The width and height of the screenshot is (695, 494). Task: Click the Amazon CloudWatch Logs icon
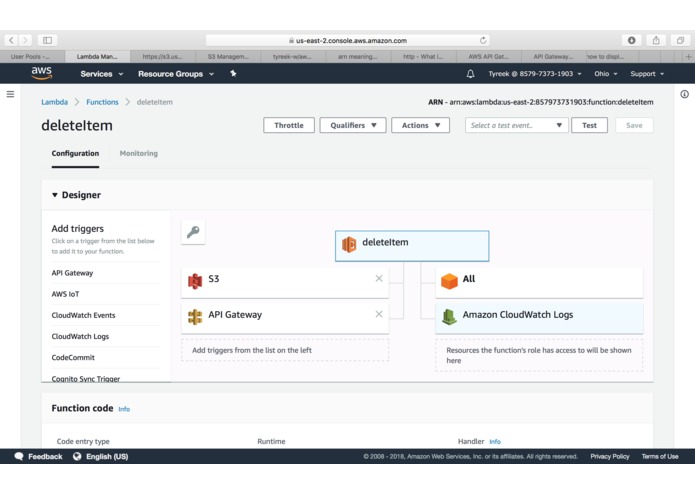coord(449,317)
